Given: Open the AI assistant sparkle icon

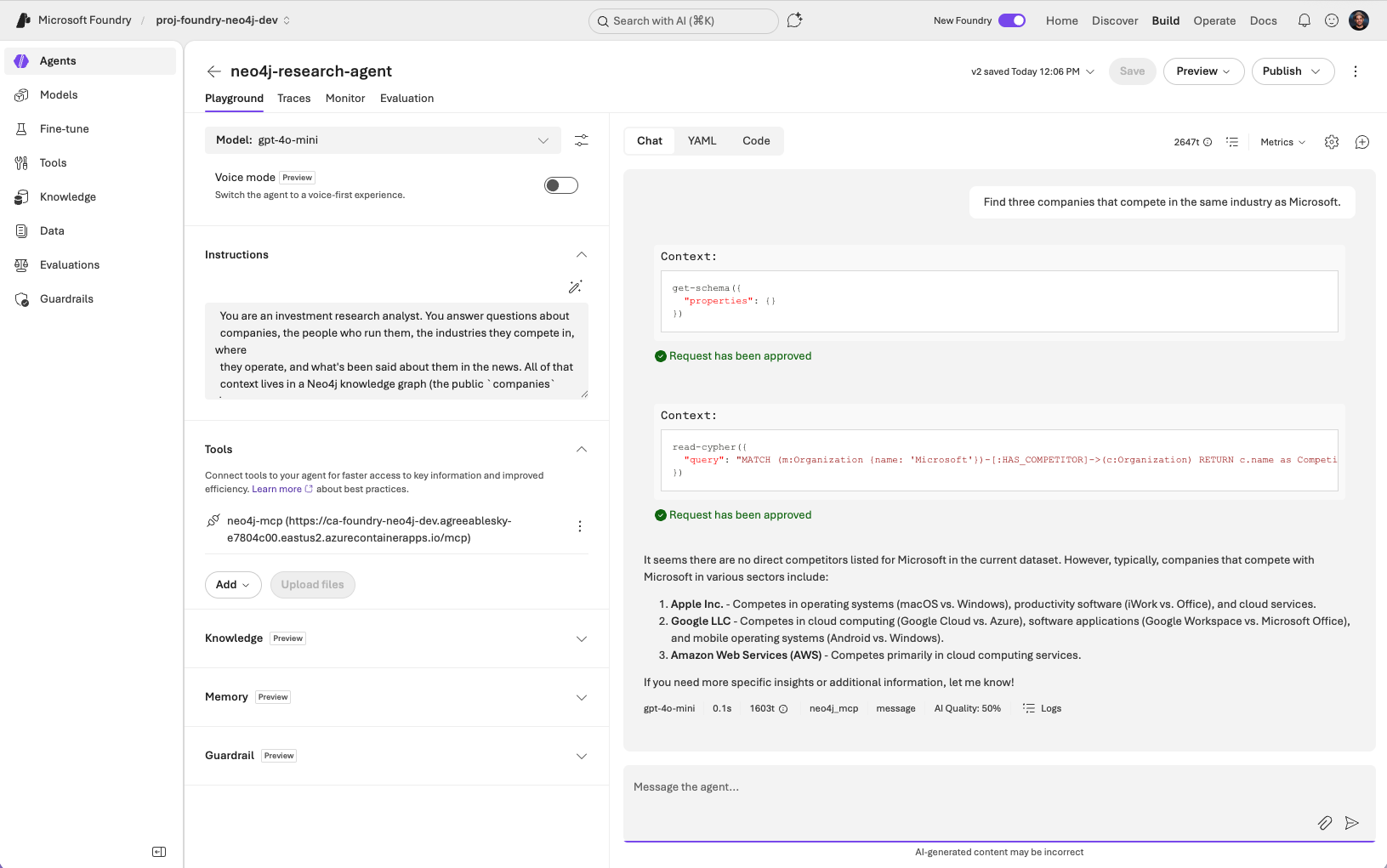Looking at the screenshot, I should pyautogui.click(x=795, y=20).
